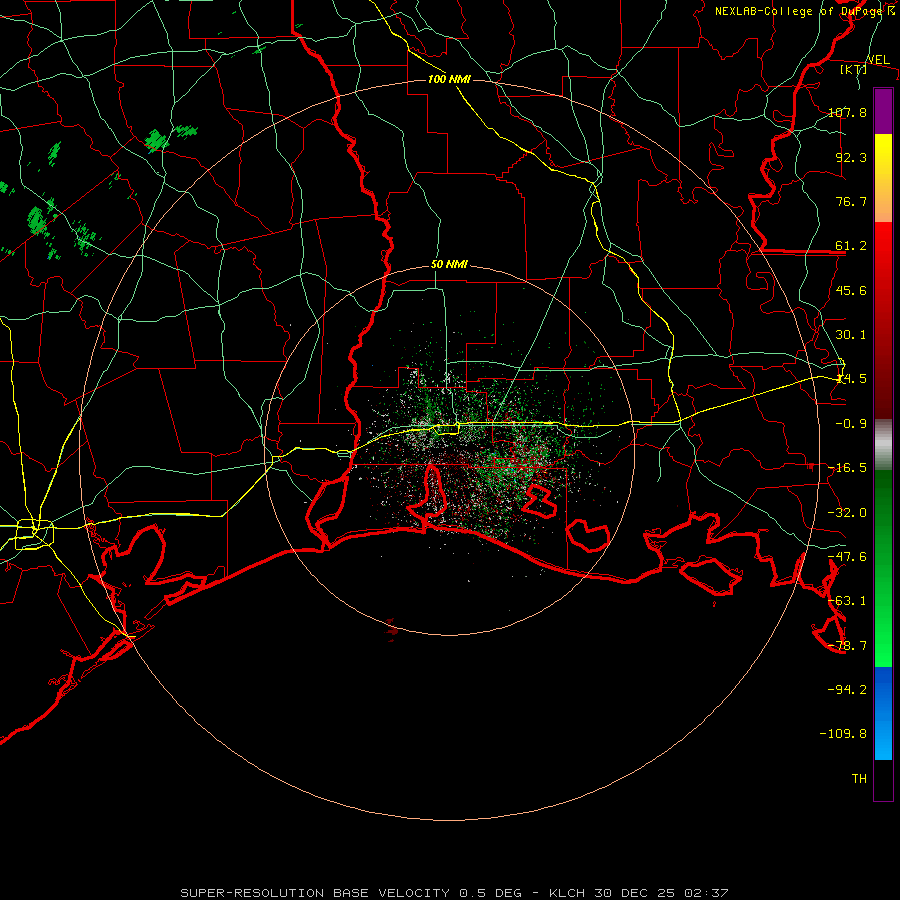The image size is (900, 900).
Task: Click the -78.7 velocity scale value
Action: pos(847,646)
